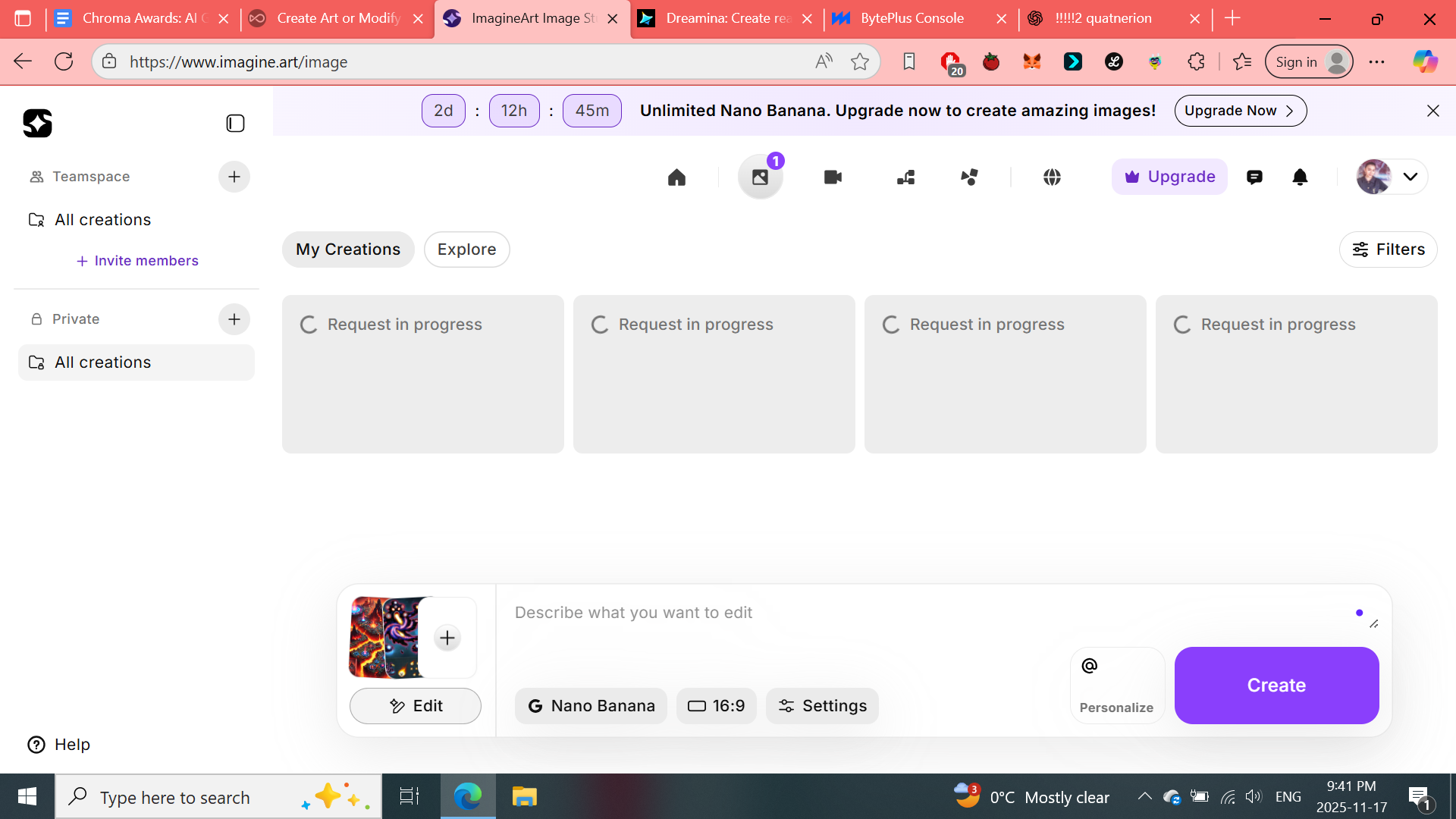Click the Upgrade Now banner button
The width and height of the screenshot is (1456, 819).
(x=1240, y=111)
